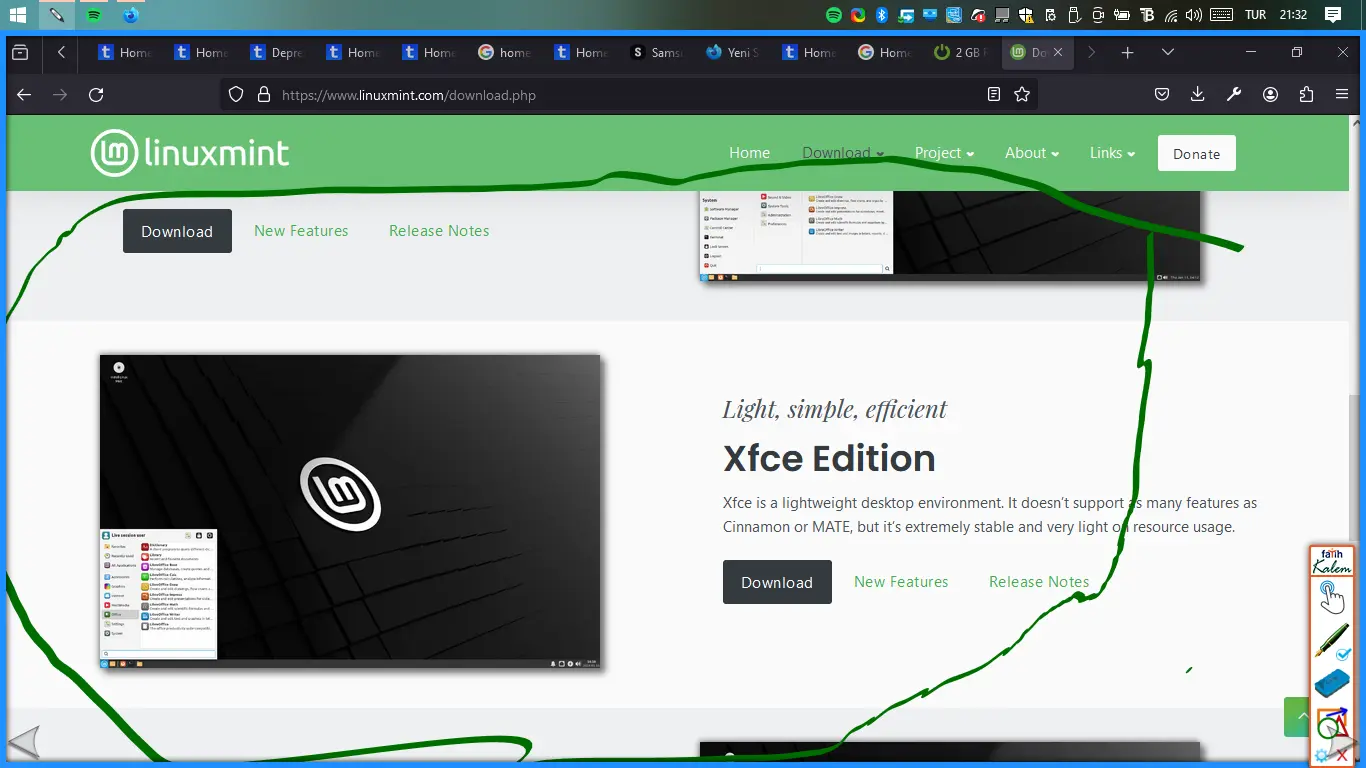
Task: Show the browser downloads panel
Action: 1198,95
